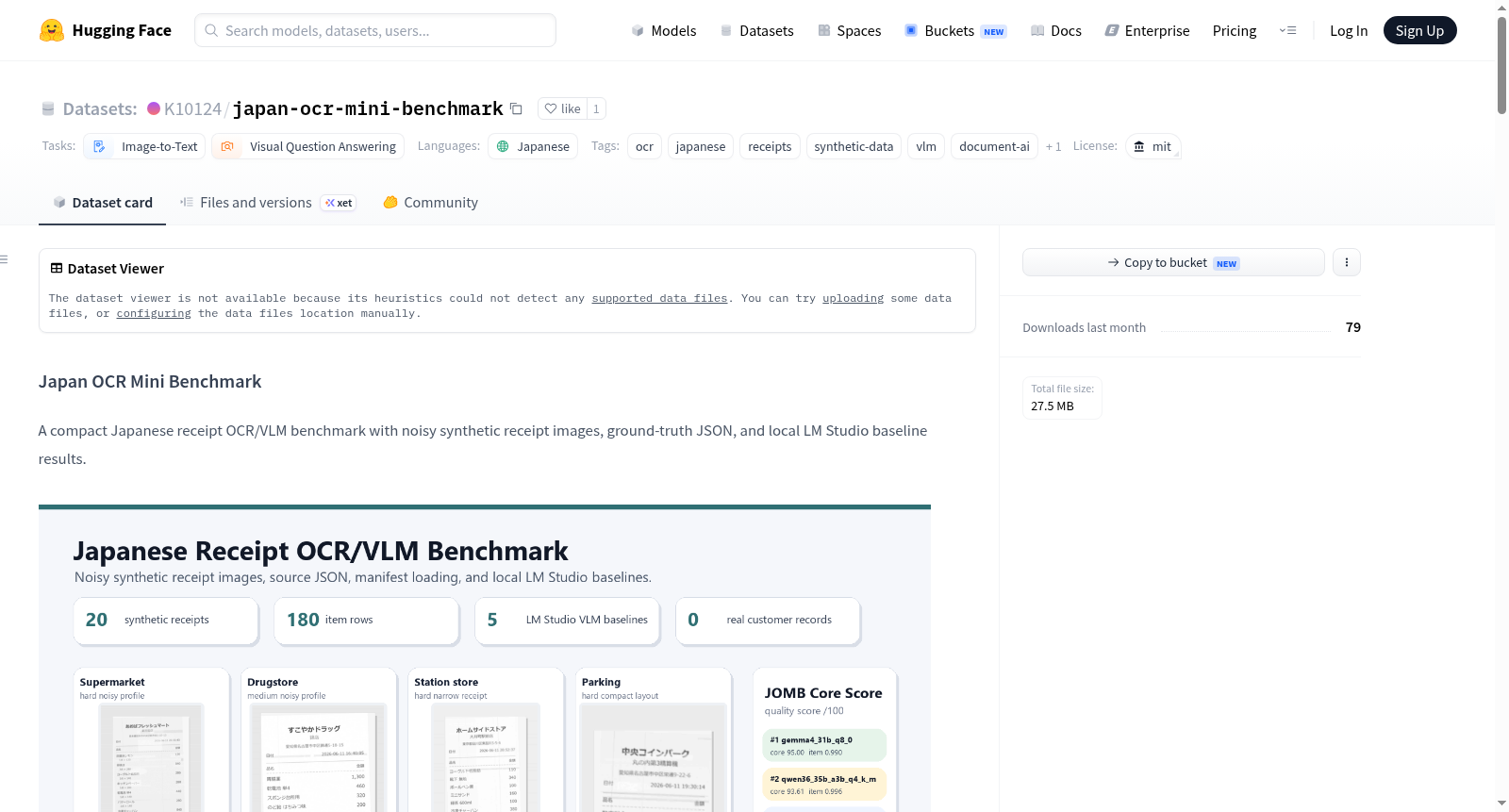The image size is (1509, 812).
Task: Switch to the Files and versions tab
Action: [x=268, y=203]
